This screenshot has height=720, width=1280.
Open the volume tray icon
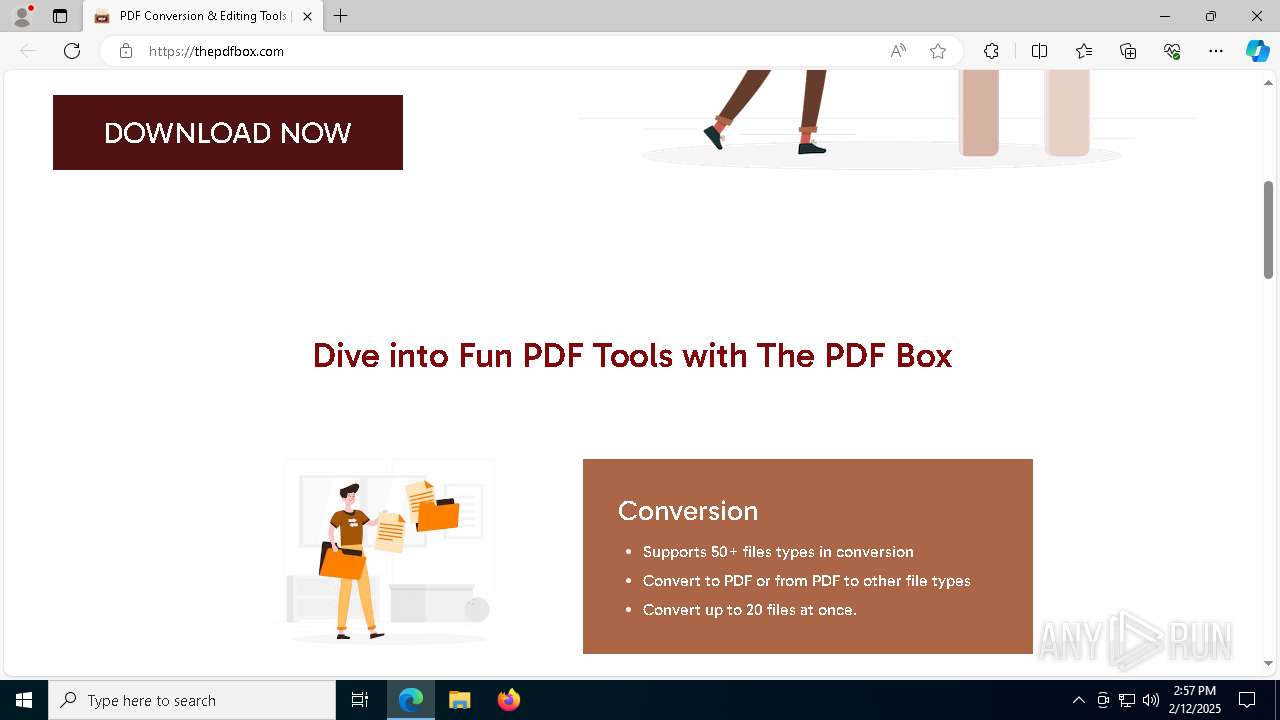1151,700
